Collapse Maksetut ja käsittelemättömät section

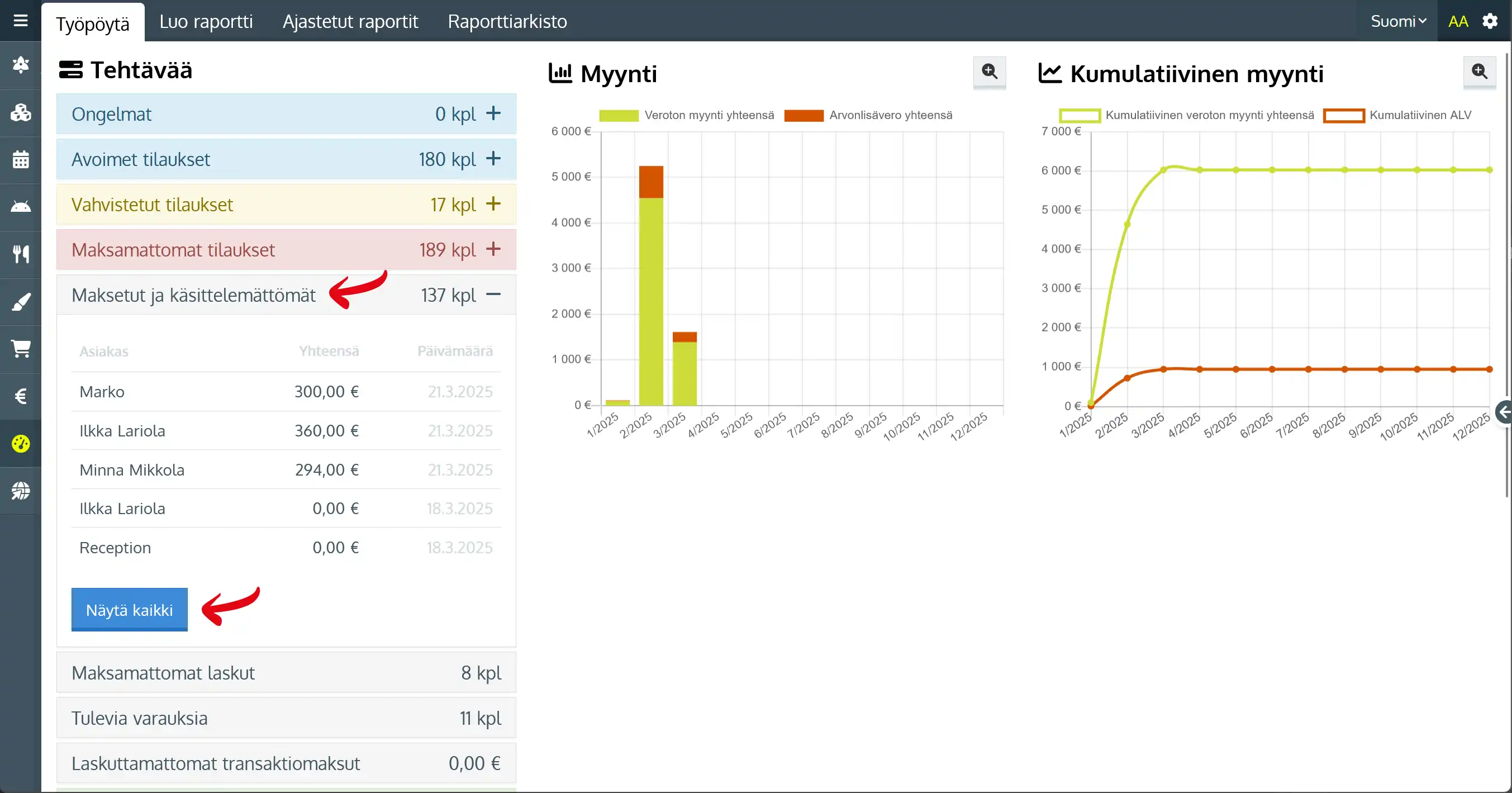tap(493, 295)
